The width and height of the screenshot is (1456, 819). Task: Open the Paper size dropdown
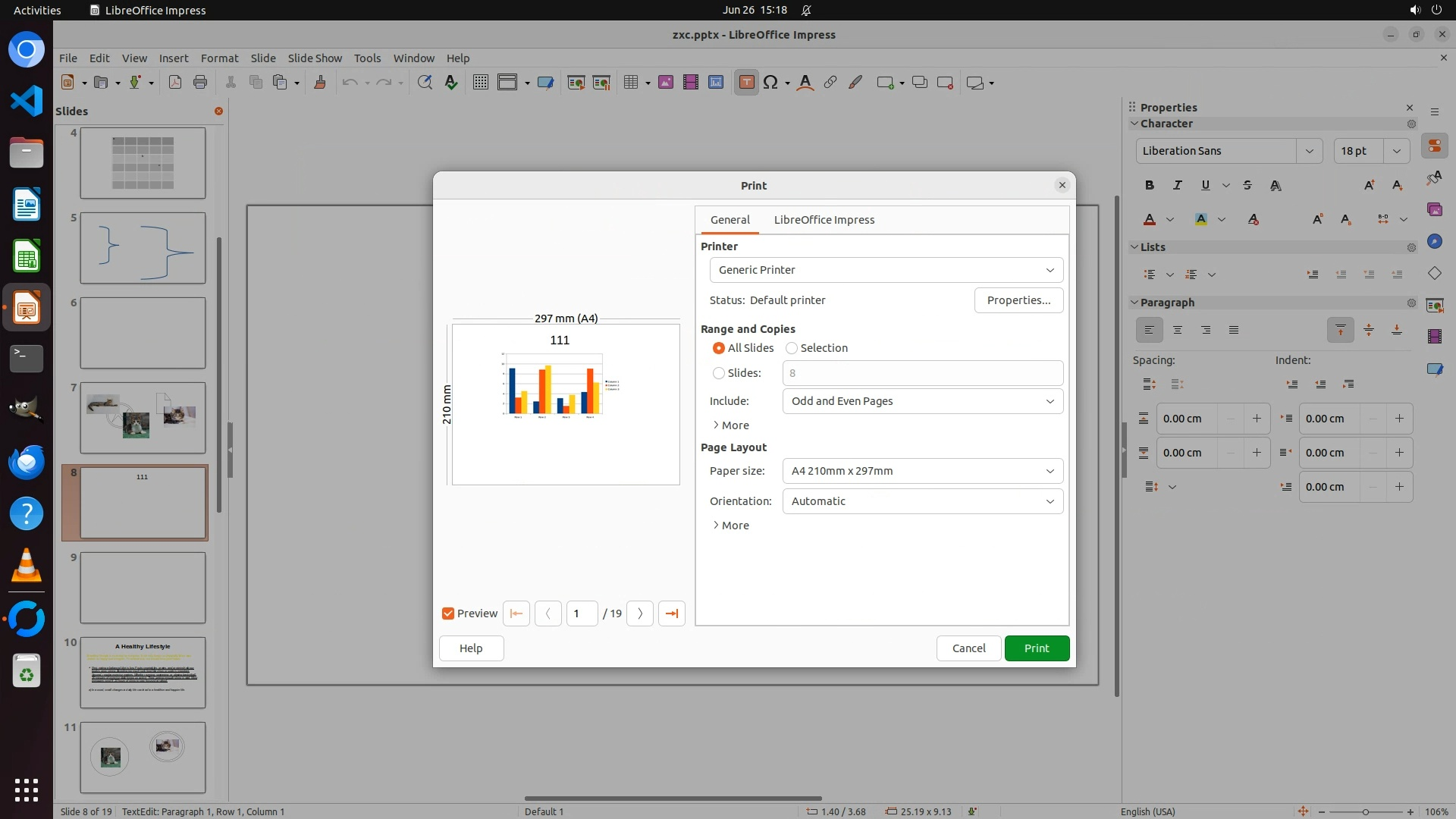point(922,471)
